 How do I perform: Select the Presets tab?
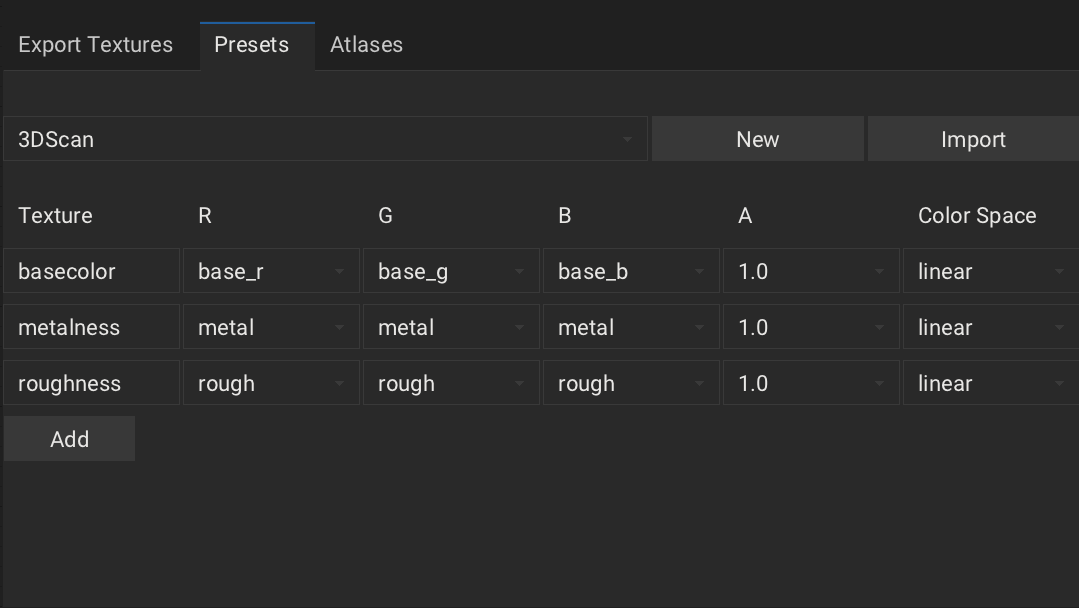[251, 45]
